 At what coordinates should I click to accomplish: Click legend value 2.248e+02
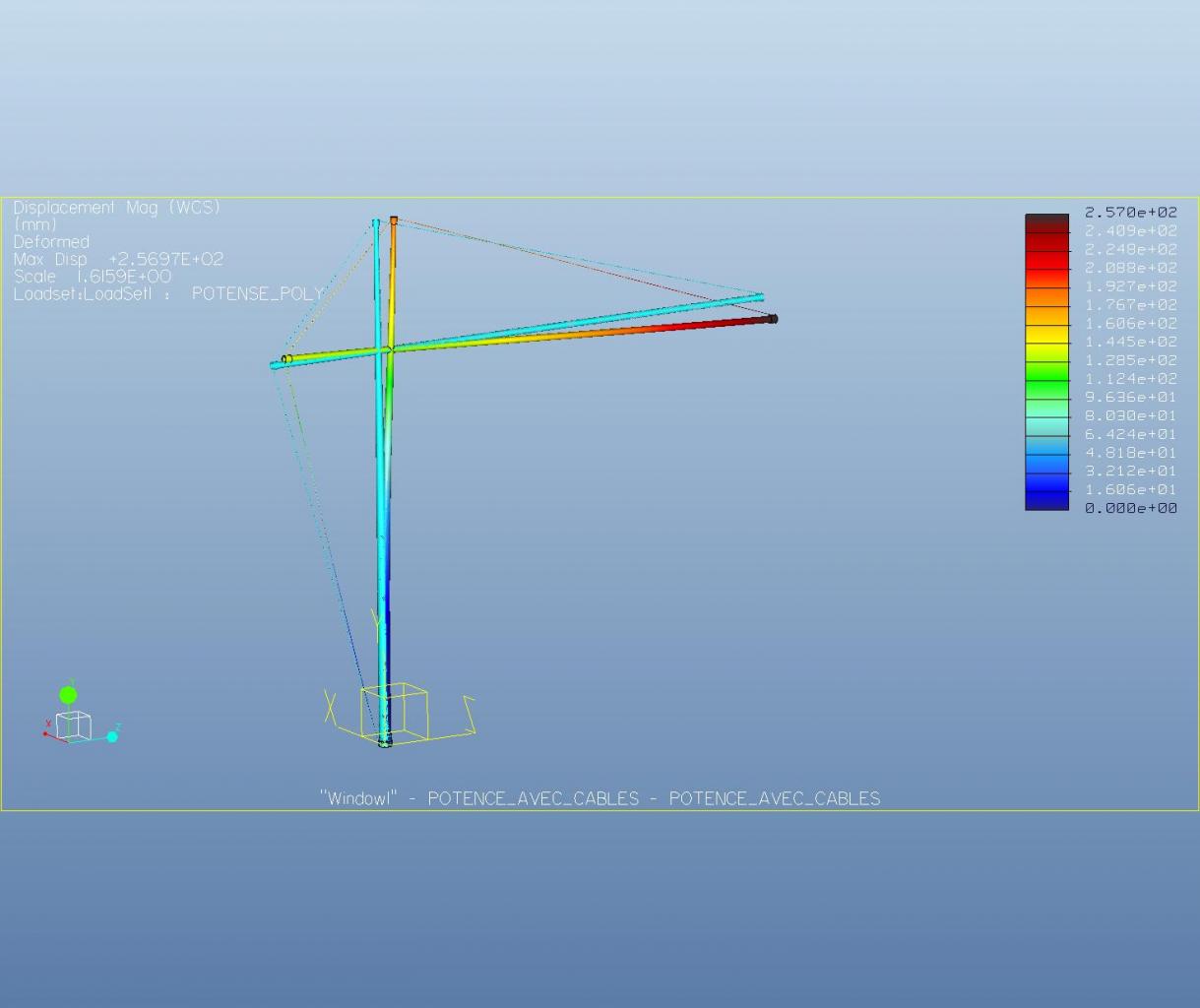[x=1130, y=249]
